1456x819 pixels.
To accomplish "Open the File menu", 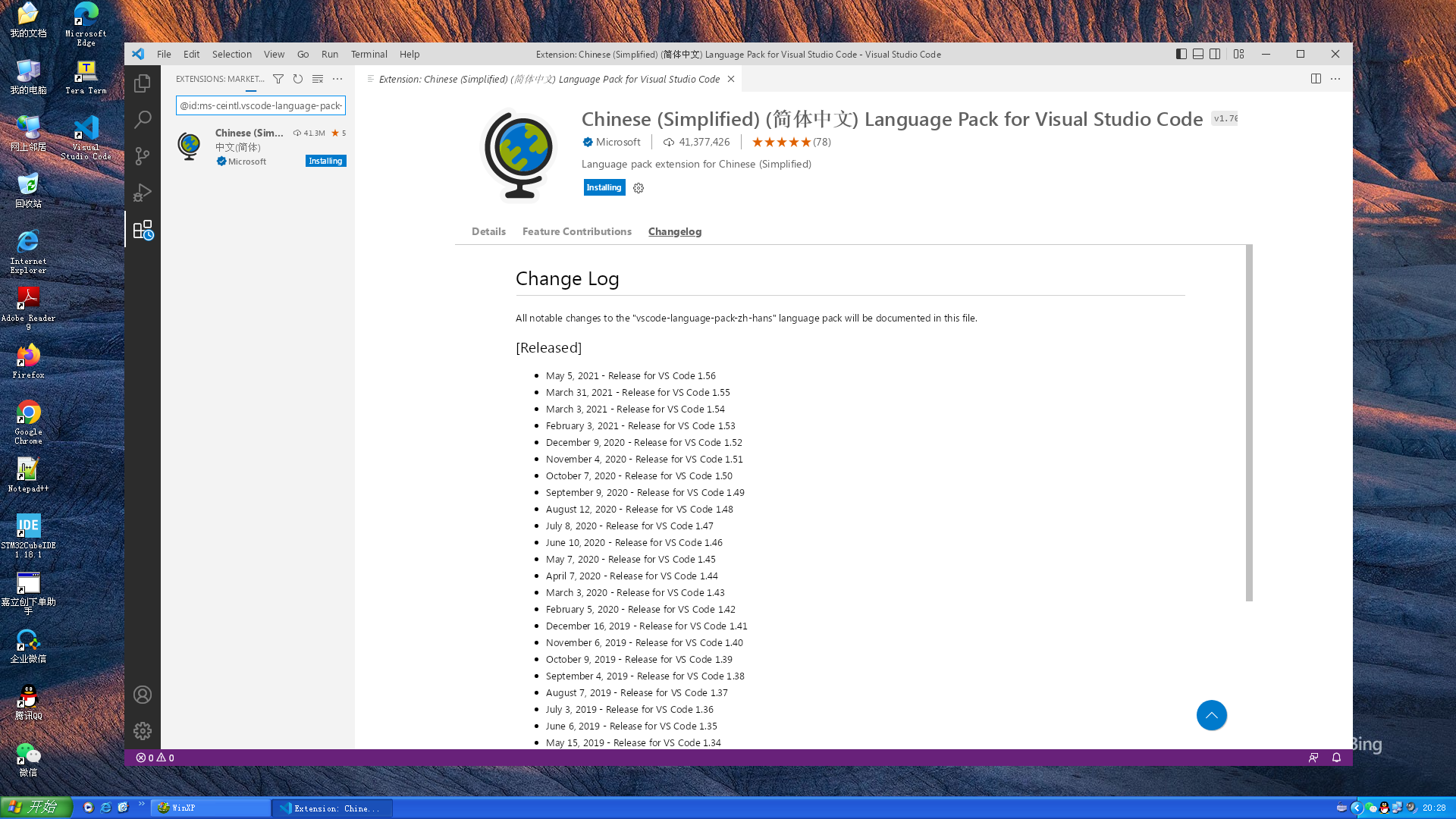I will tap(164, 54).
